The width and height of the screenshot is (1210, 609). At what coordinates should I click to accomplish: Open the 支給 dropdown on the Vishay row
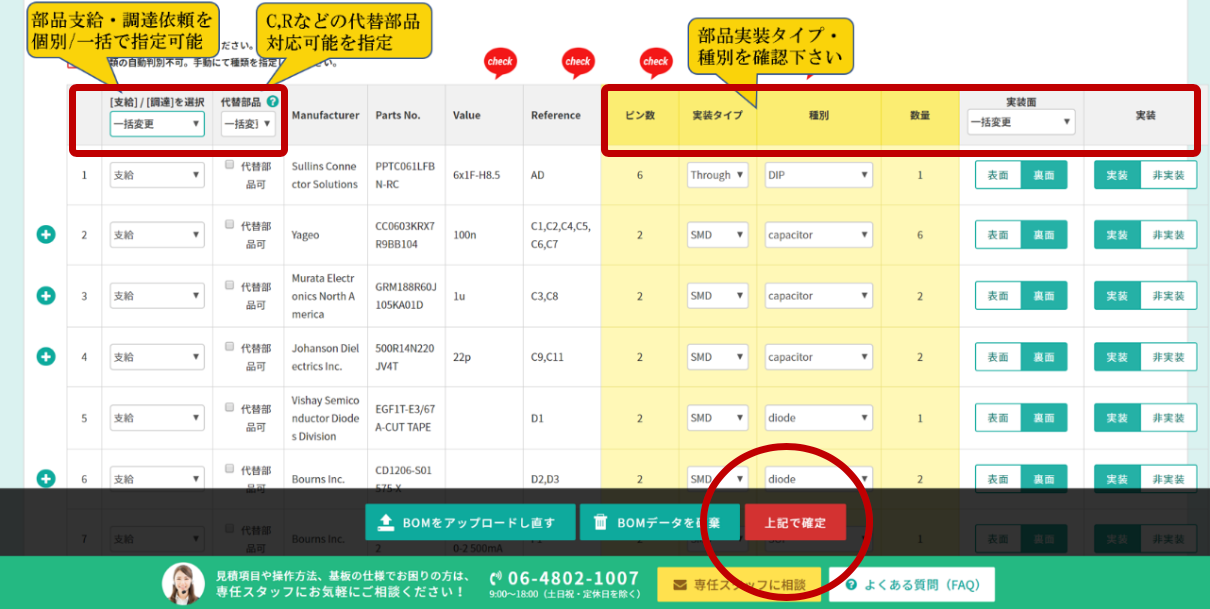(x=157, y=418)
